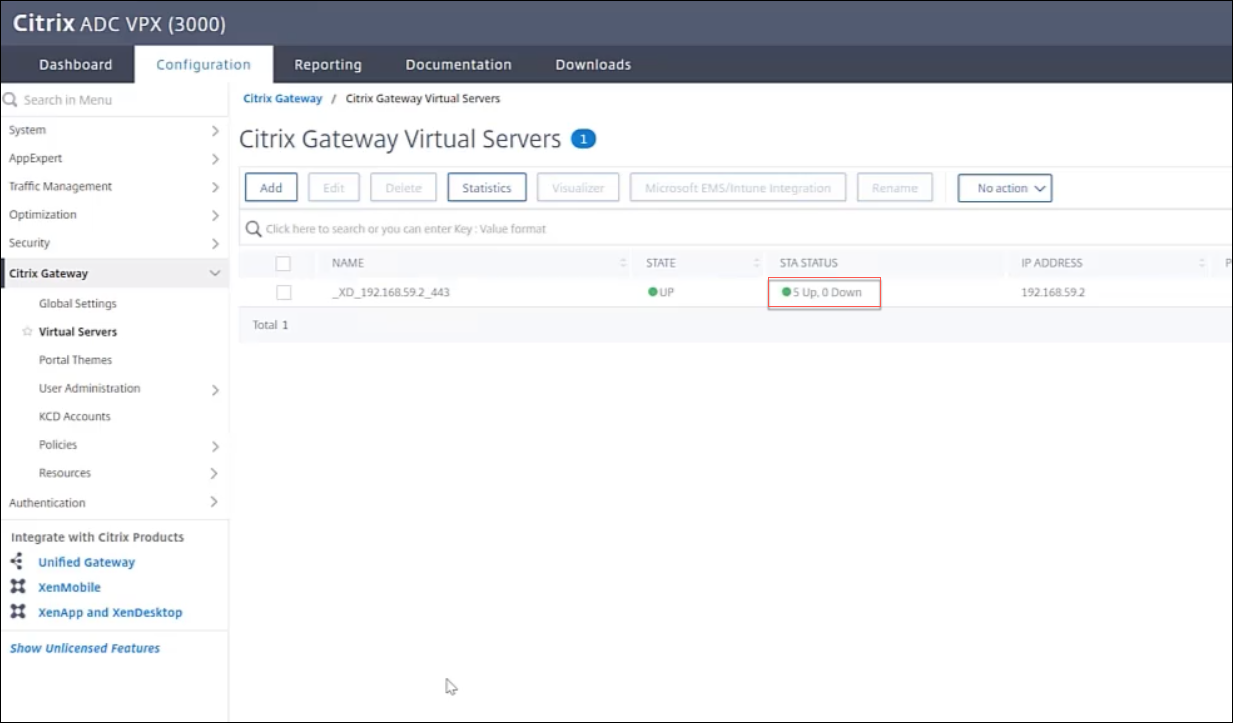
Task: Expand the Policies submenu
Action: 214,446
